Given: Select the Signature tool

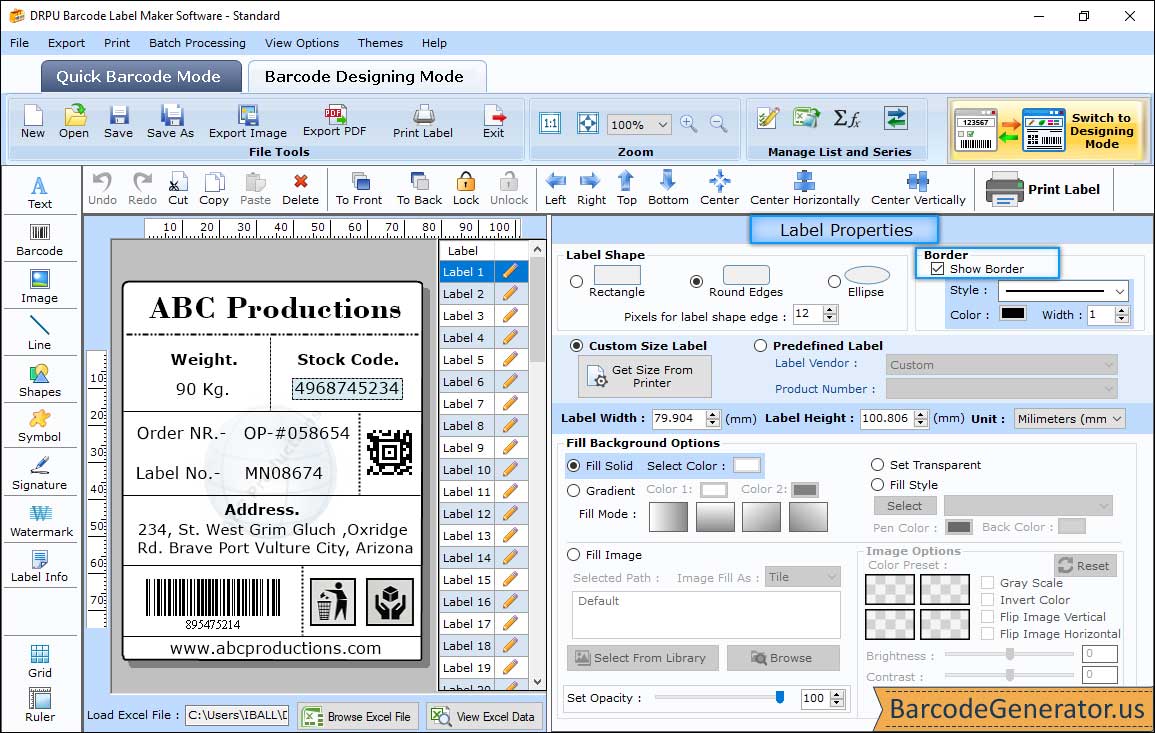Looking at the screenshot, I should (x=40, y=474).
